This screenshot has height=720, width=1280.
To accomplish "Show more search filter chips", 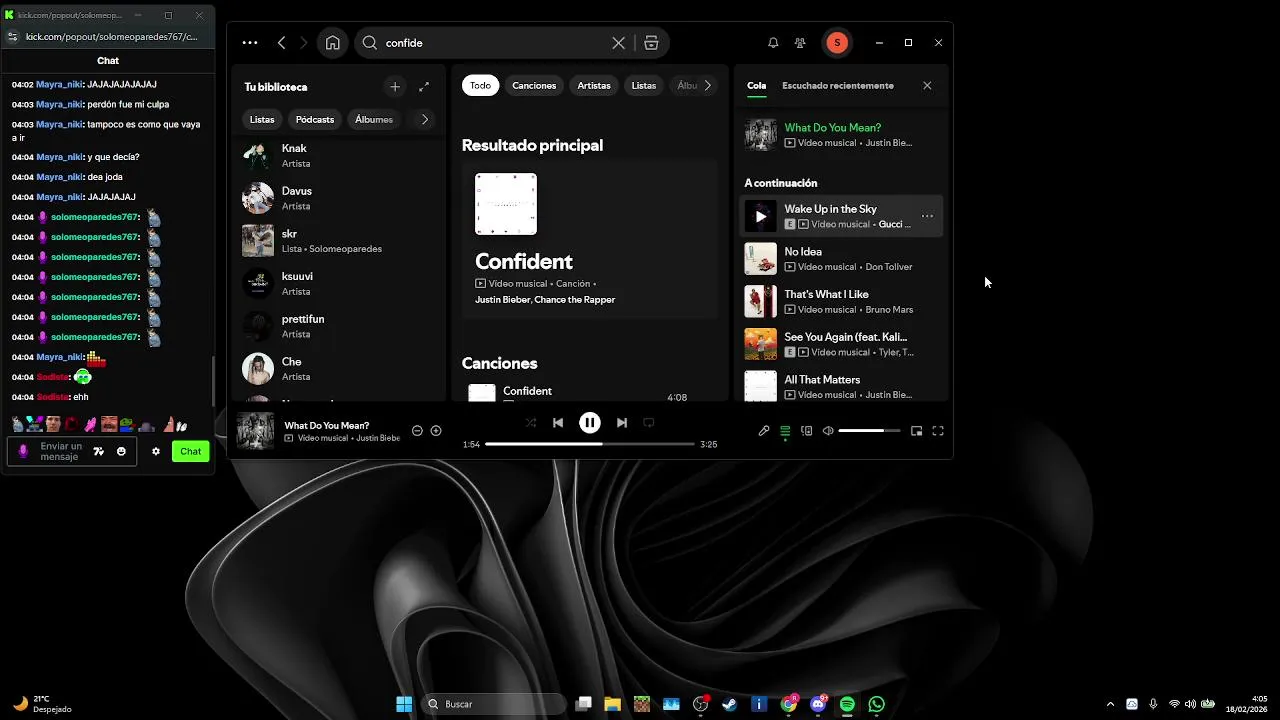I will pos(708,86).
